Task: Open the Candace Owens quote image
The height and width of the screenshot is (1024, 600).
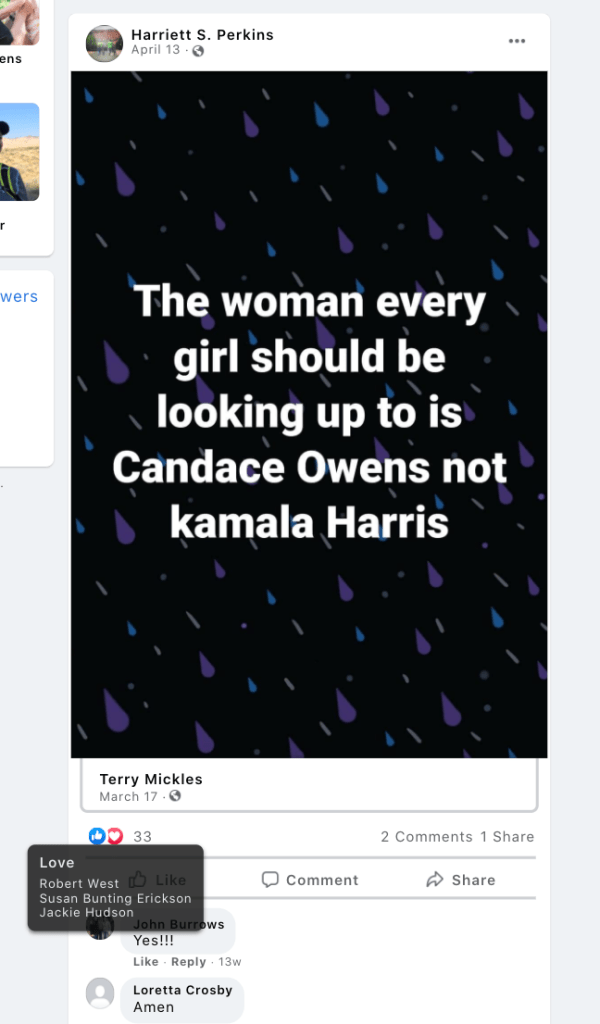Action: pos(309,414)
